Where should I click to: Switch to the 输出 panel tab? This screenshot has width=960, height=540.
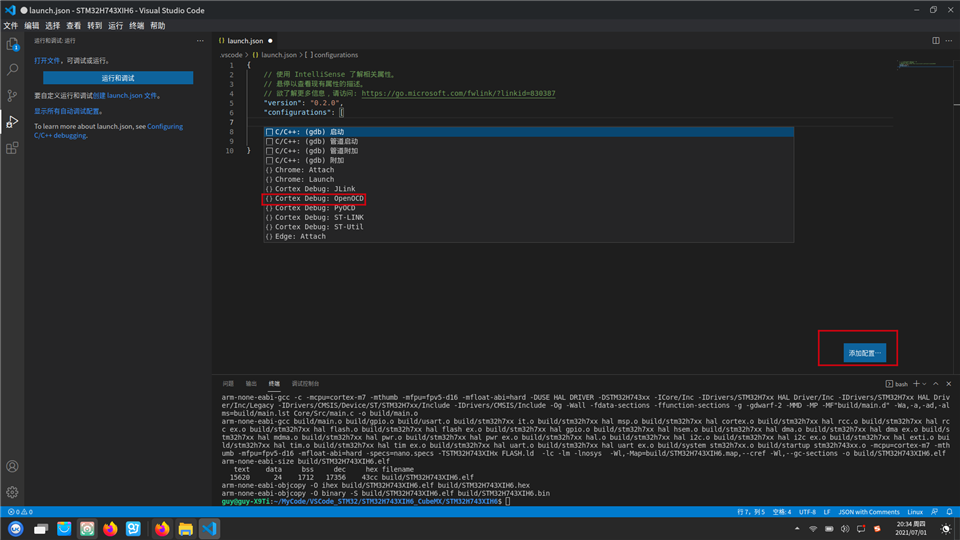251,384
